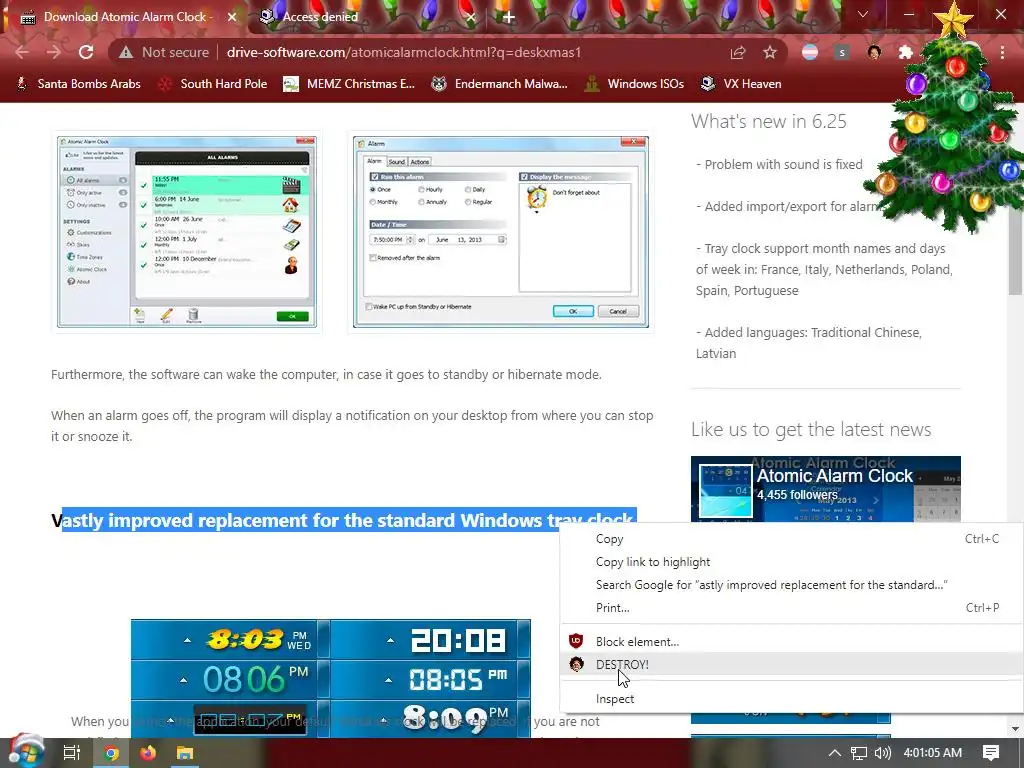Viewport: 1024px width, 768px height.
Task: Click 'Like us to get the latest news' heading
Action: point(811,429)
